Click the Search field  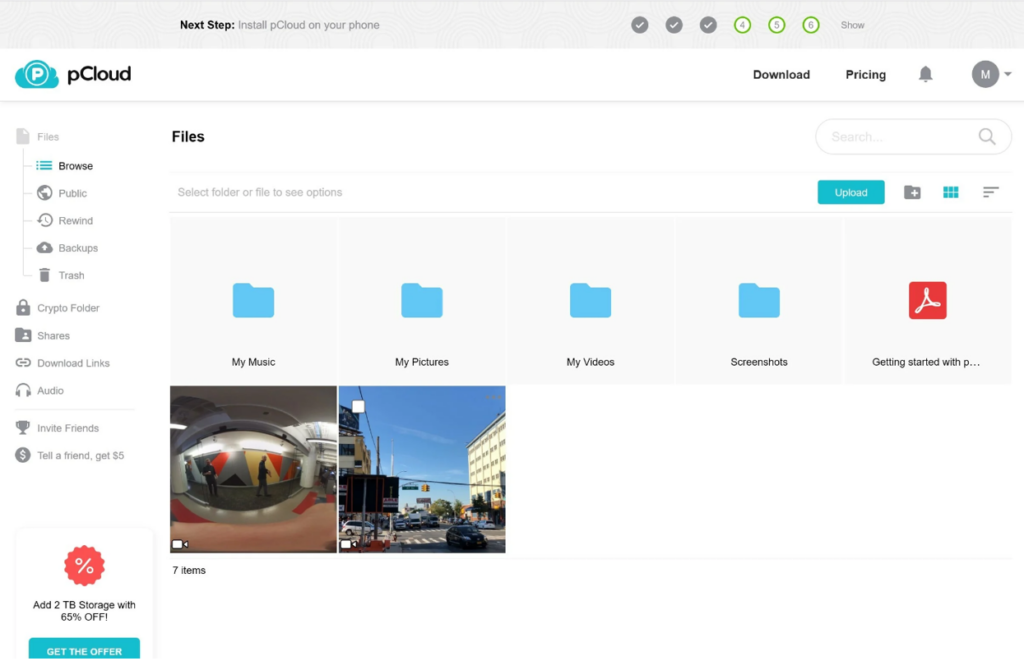(x=900, y=136)
